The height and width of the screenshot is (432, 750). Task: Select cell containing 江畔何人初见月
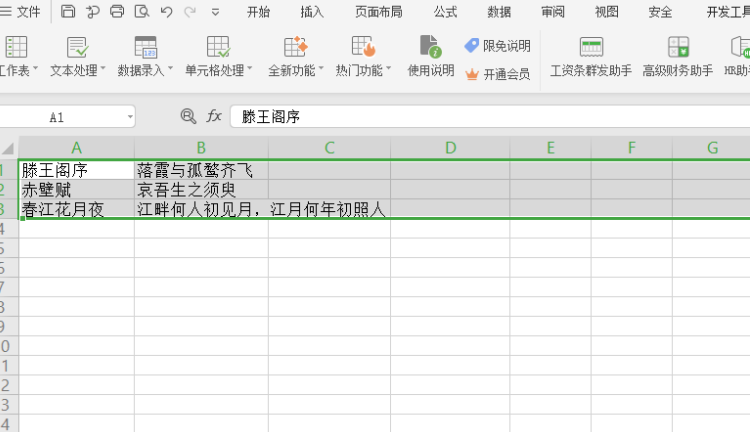[201, 209]
